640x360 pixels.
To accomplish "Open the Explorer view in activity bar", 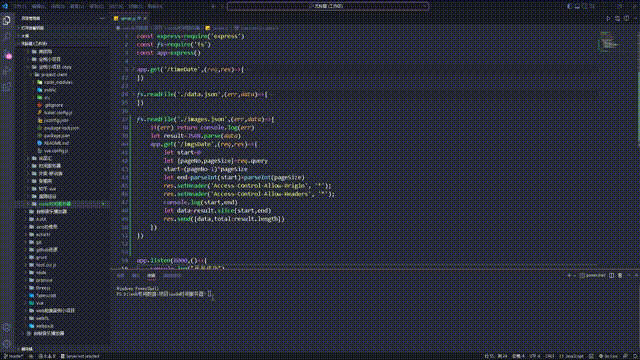I will pos(7,20).
